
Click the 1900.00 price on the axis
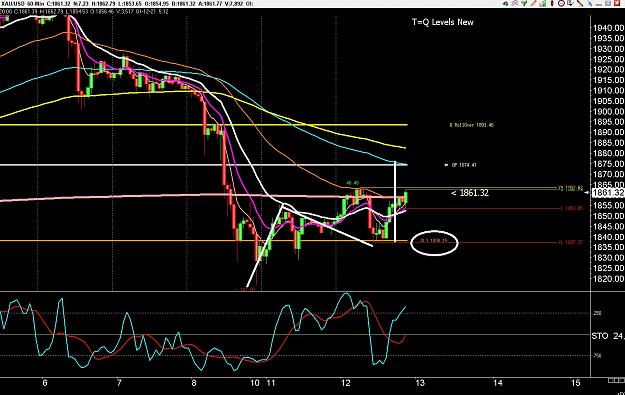(608, 112)
